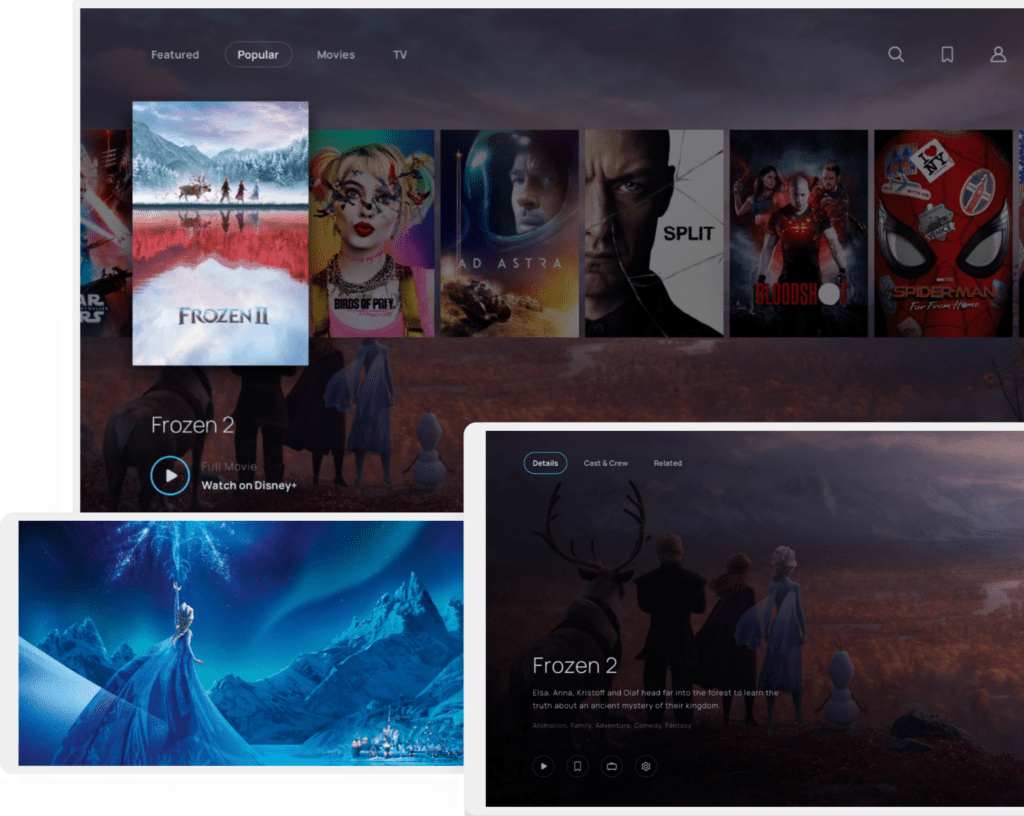Open the bookmarks icon in top bar
Image resolution: width=1024 pixels, height=816 pixels.
click(x=947, y=54)
